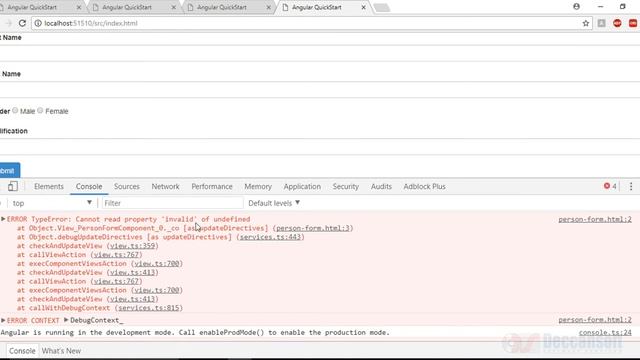Screen dimensions: 640x360
Task: Select the Male radio button
Action: pyautogui.click(x=15, y=111)
